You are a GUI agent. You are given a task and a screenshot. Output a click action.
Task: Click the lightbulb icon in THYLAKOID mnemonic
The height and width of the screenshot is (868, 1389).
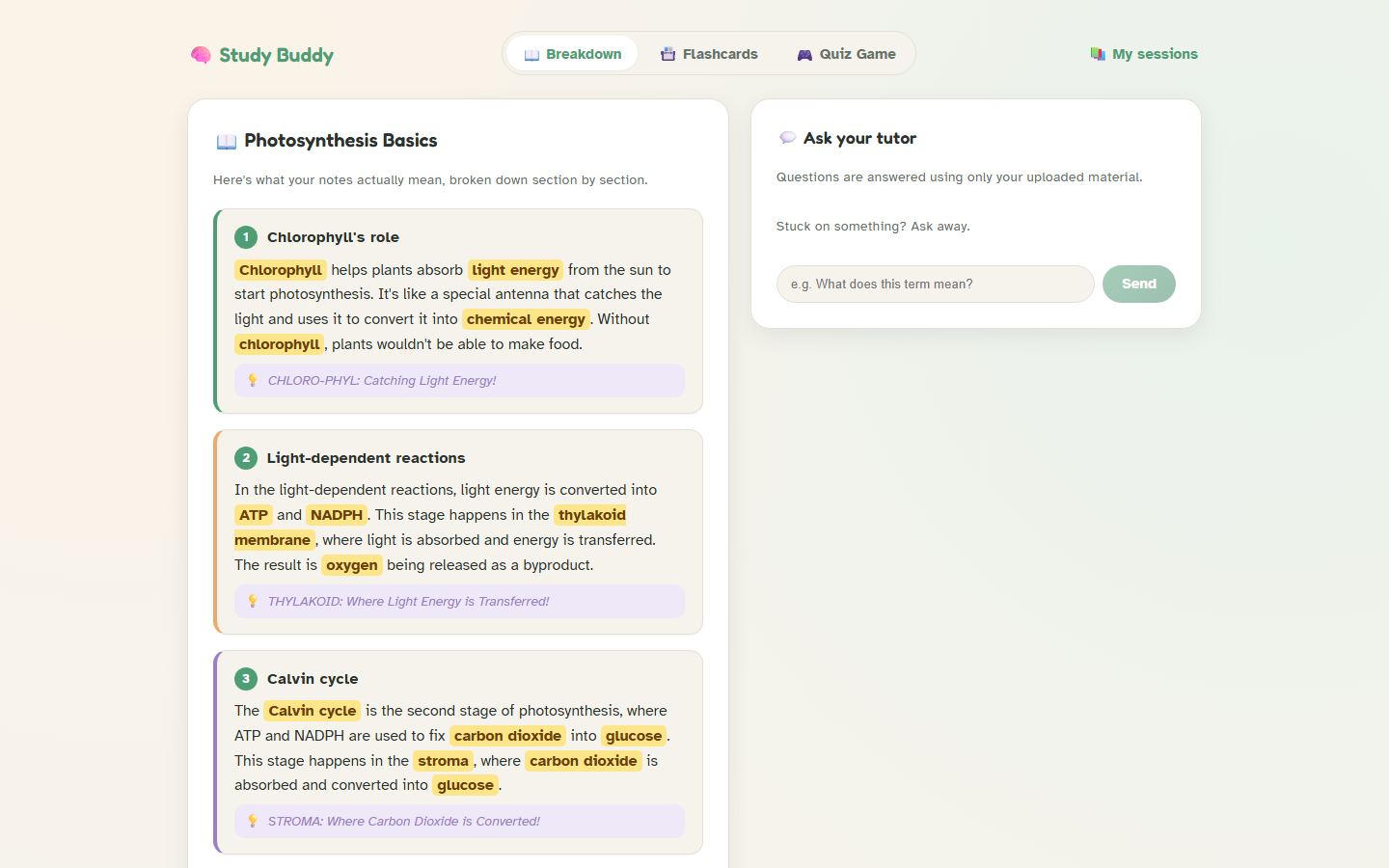pyautogui.click(x=253, y=601)
